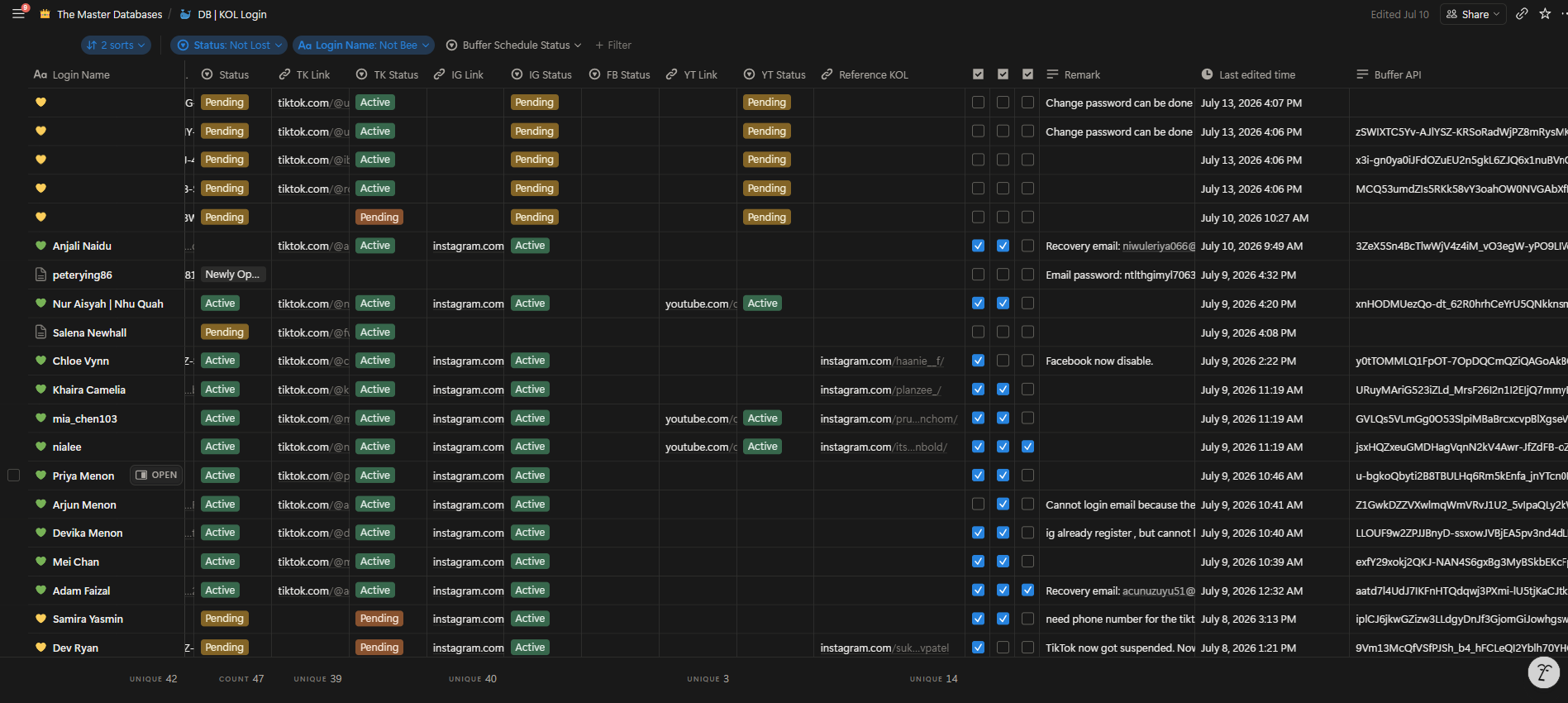Toggle third checkbox in nialee row
Image resolution: width=1568 pixels, height=703 pixels.
pyautogui.click(x=1027, y=447)
